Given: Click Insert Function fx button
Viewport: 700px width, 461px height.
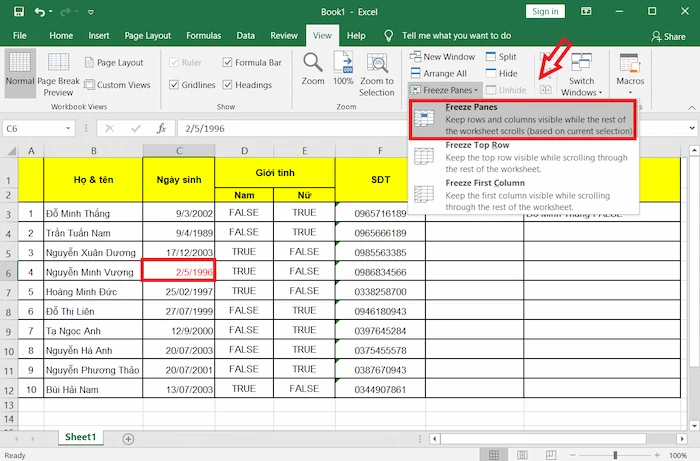Looking at the screenshot, I should tap(161, 129).
